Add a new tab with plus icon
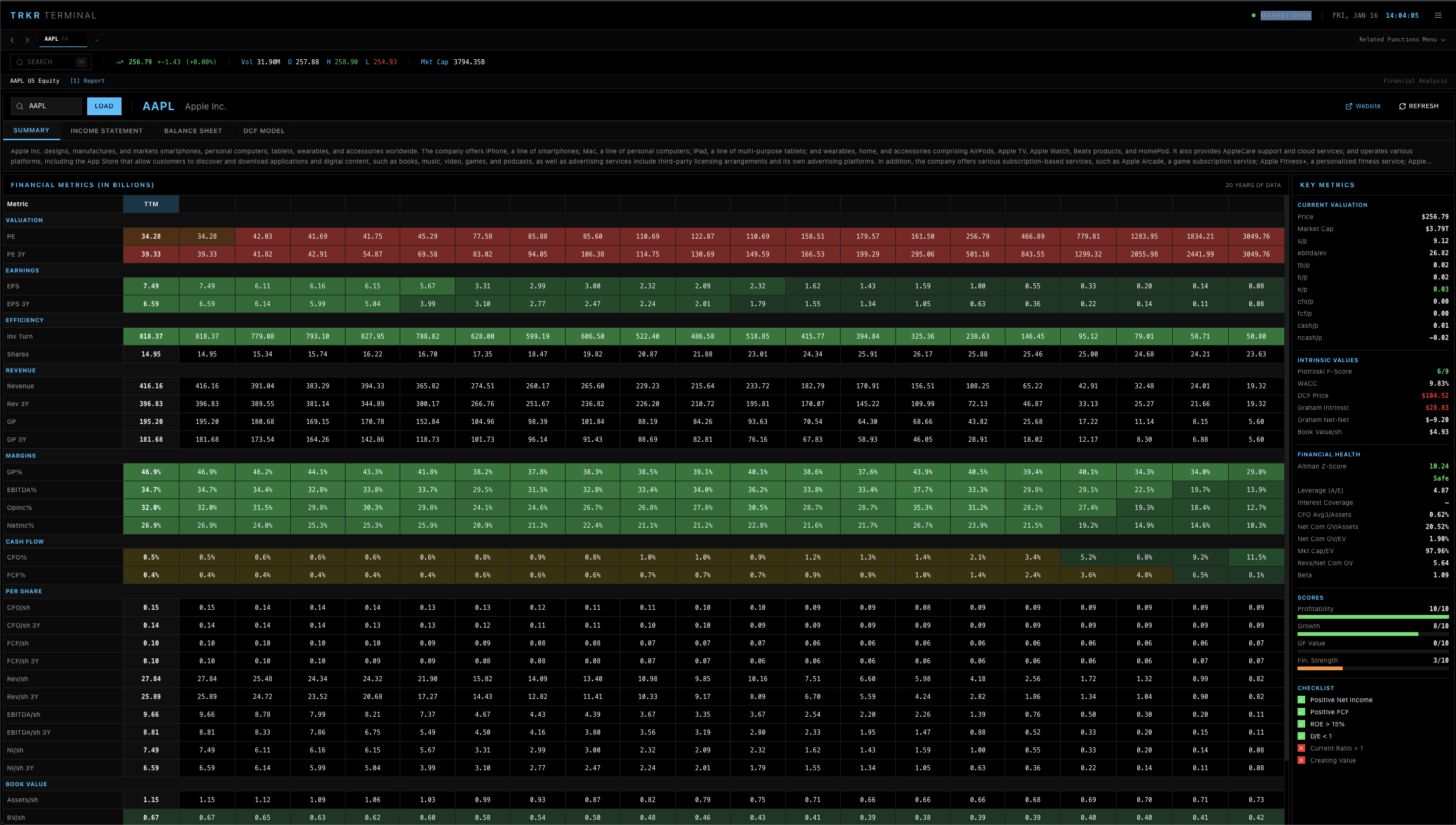The height and width of the screenshot is (825, 1456). point(97,40)
